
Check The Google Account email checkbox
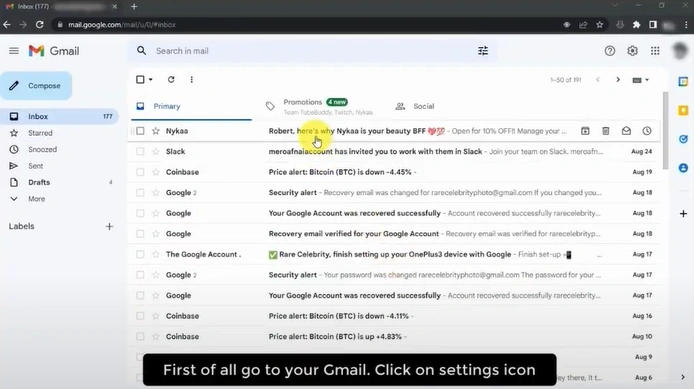pyautogui.click(x=140, y=254)
